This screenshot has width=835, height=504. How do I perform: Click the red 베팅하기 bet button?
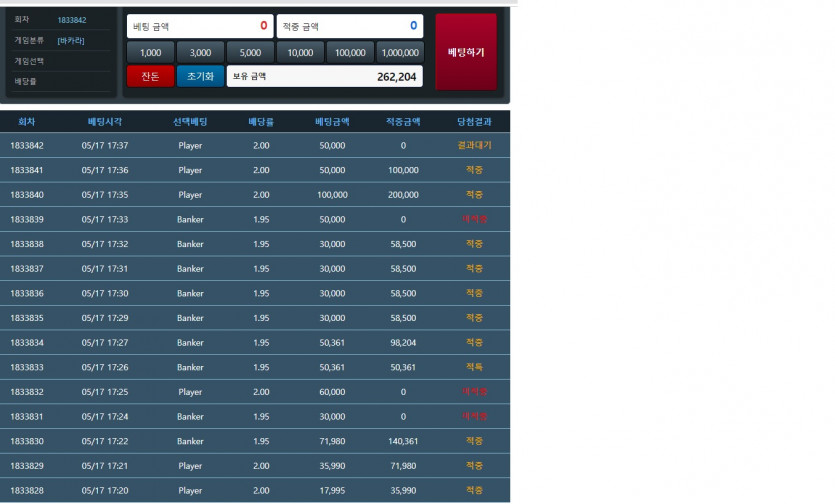[x=466, y=52]
